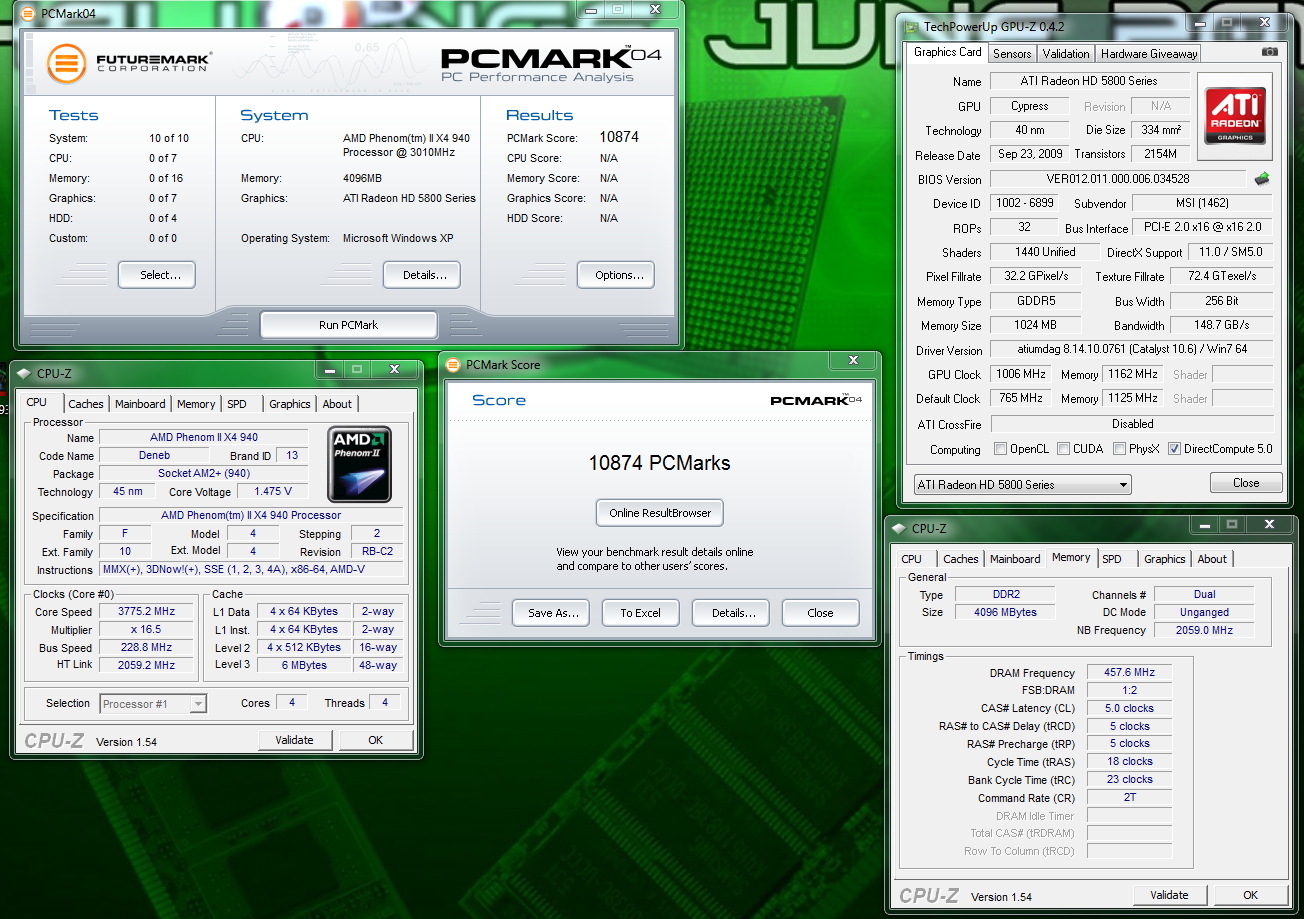Image resolution: width=1304 pixels, height=919 pixels.
Task: Click the CPU-Z CPU window title icon
Action: point(23,374)
